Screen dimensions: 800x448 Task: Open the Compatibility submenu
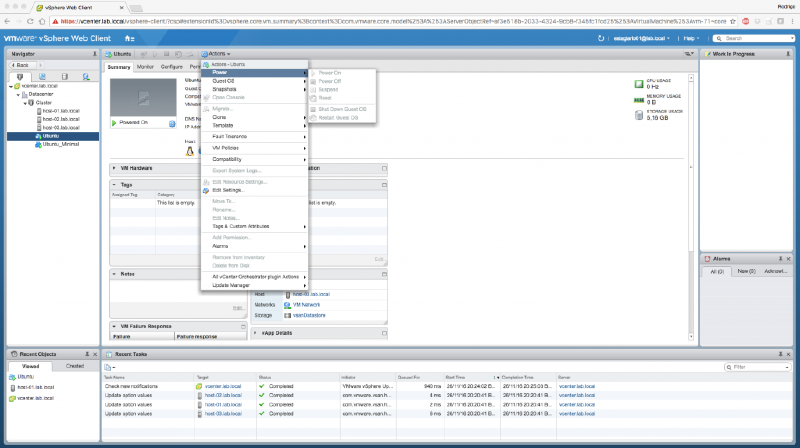pos(255,159)
